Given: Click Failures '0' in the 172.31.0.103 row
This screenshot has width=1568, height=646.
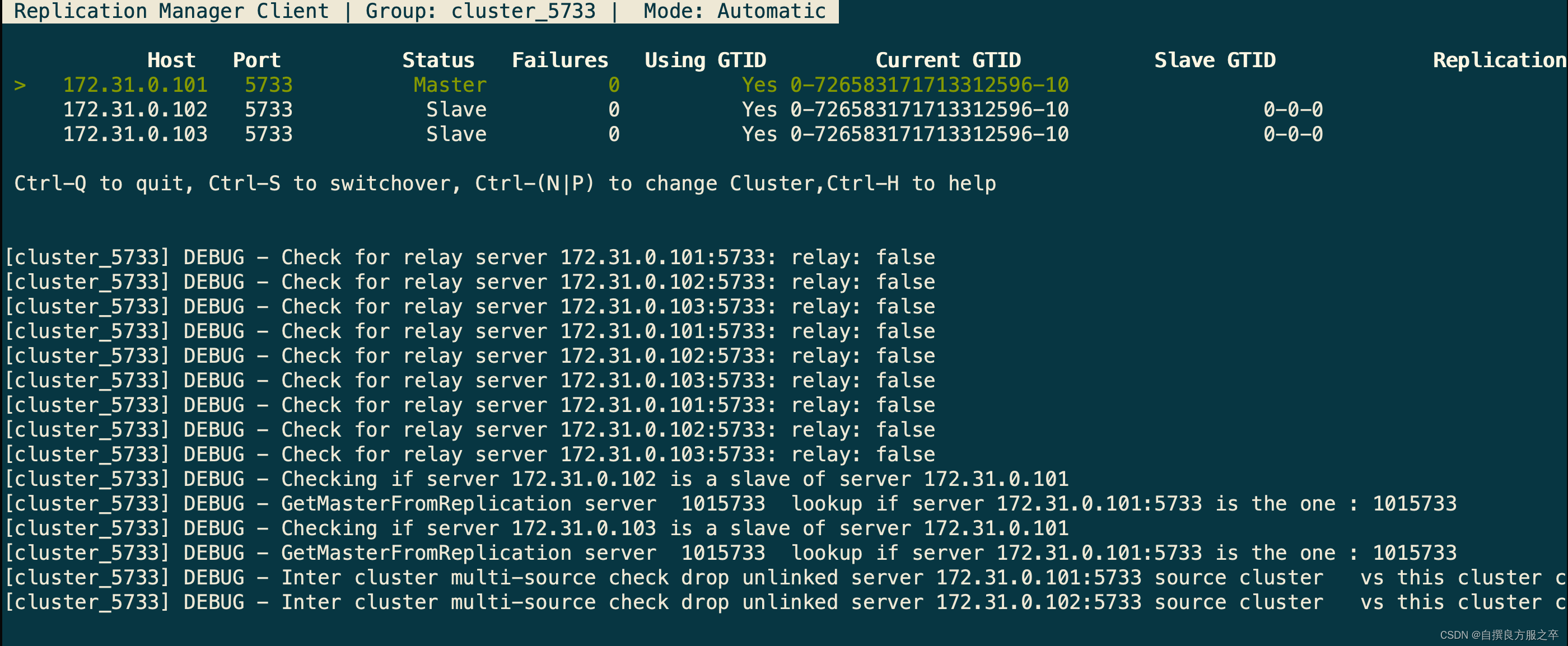Looking at the screenshot, I should pyautogui.click(x=614, y=134).
